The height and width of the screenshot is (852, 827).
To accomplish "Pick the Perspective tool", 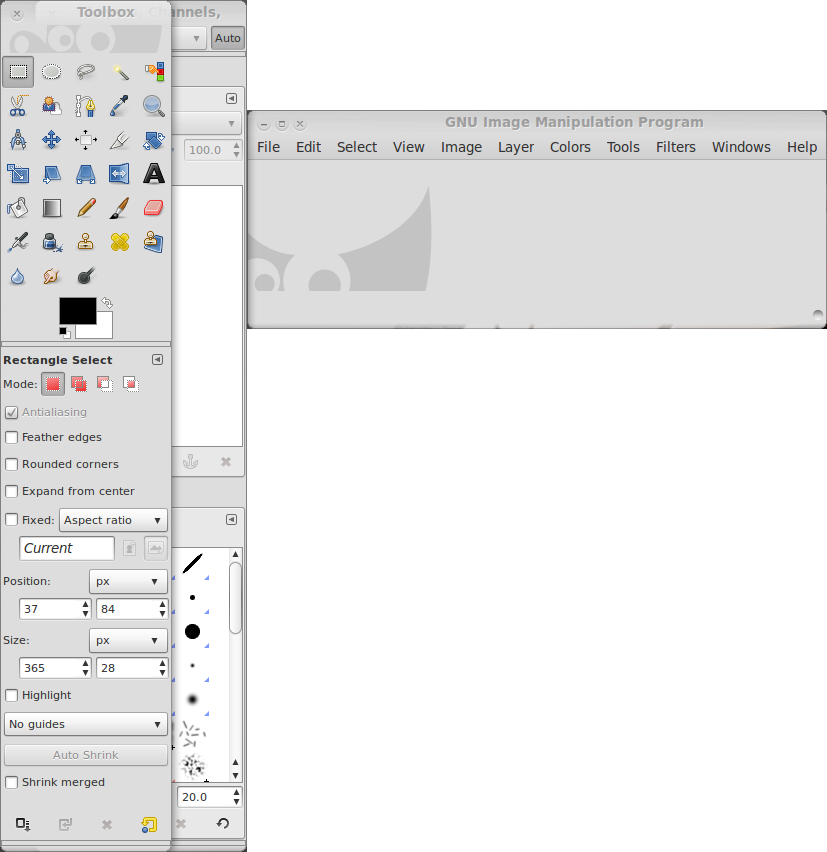I will click(x=85, y=174).
